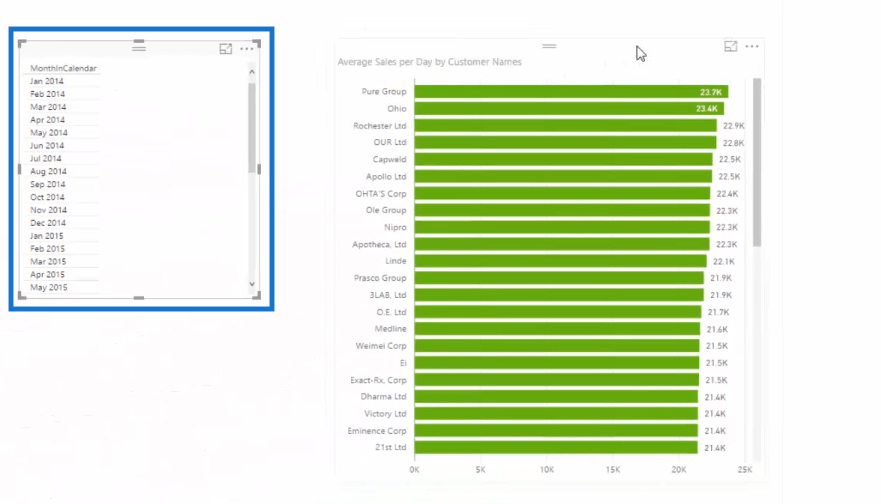Click the Medline bar
881x504 pixels.
[557, 329]
